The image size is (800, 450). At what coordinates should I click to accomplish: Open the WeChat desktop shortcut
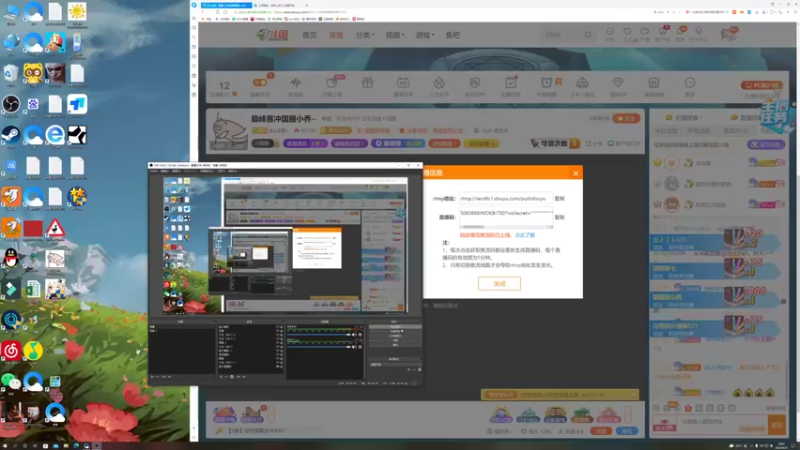[11, 381]
